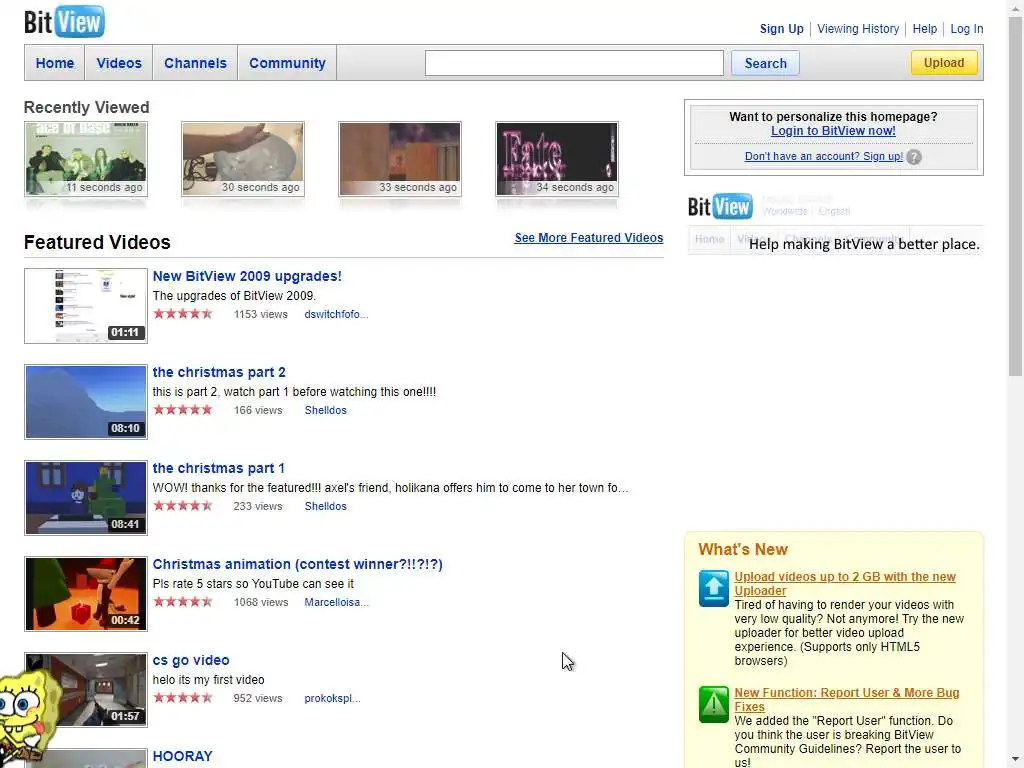Image resolution: width=1024 pixels, height=768 pixels.
Task: Click Don't have an account? Sign up!
Action: (x=824, y=156)
